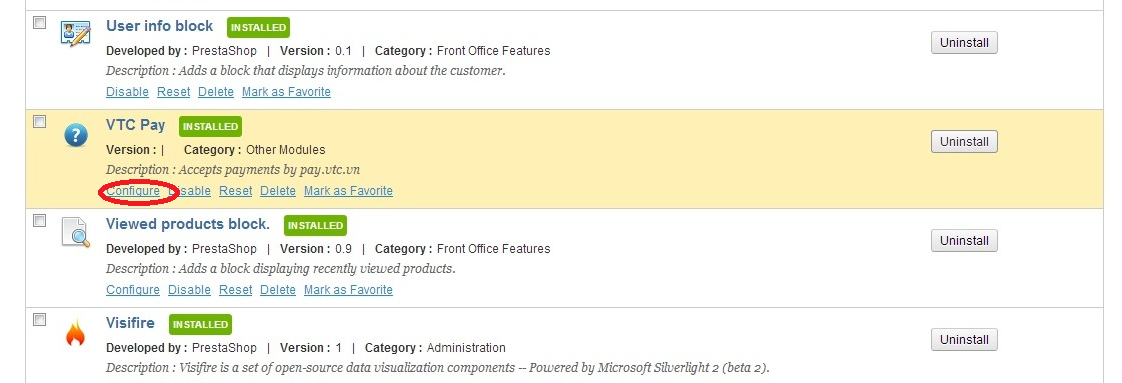Tick the User info block checkbox
Screen dimensions: 1122x383
point(40,23)
